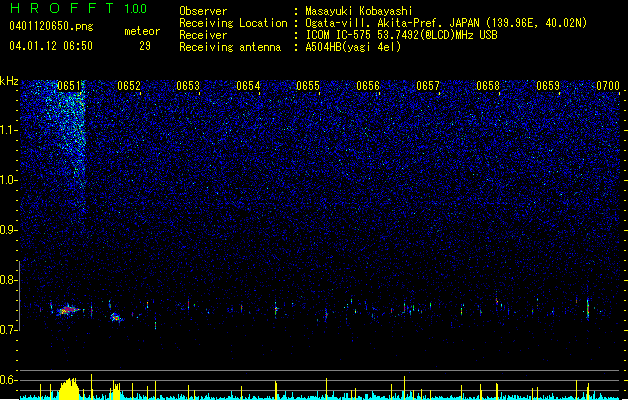This screenshot has height=400, width=629.
Task: Click the 0659 time marker
Action: point(548,86)
